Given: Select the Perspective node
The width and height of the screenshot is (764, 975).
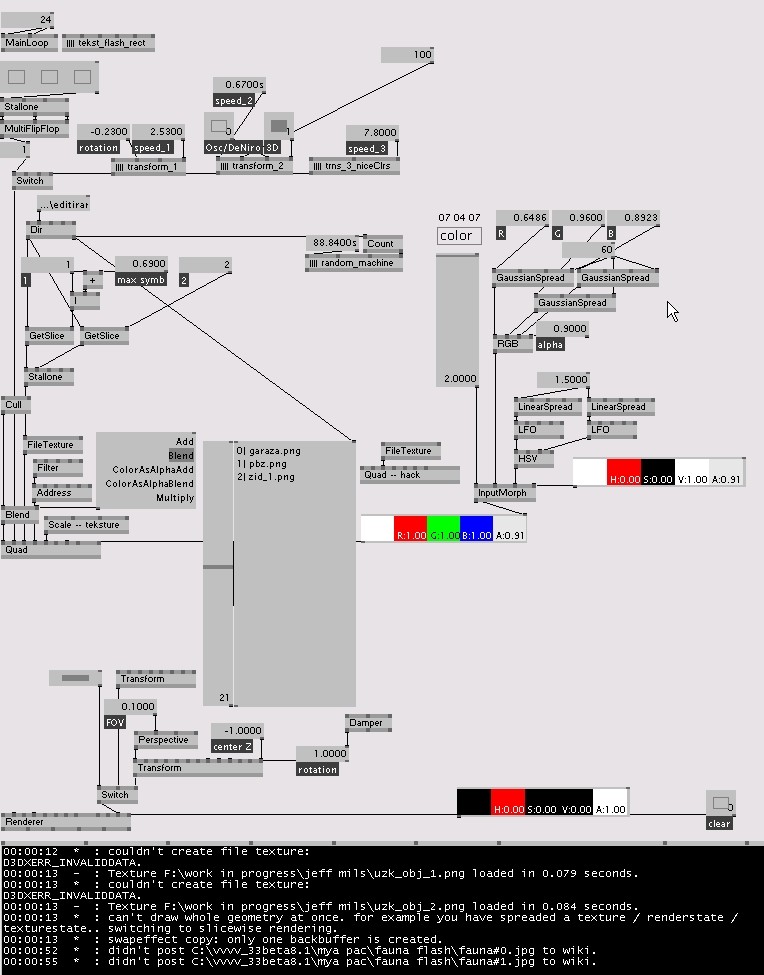Looking at the screenshot, I should 162,740.
